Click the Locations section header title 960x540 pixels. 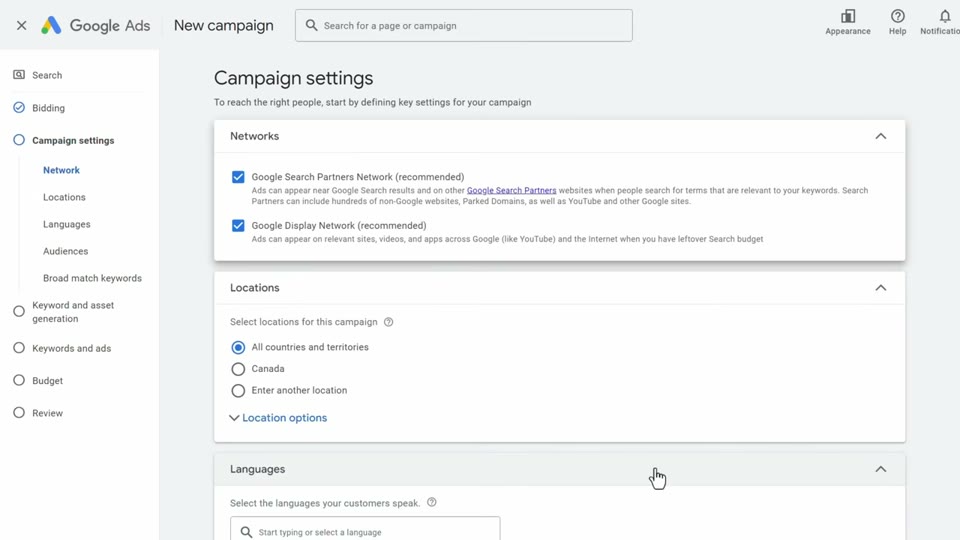[x=255, y=288]
